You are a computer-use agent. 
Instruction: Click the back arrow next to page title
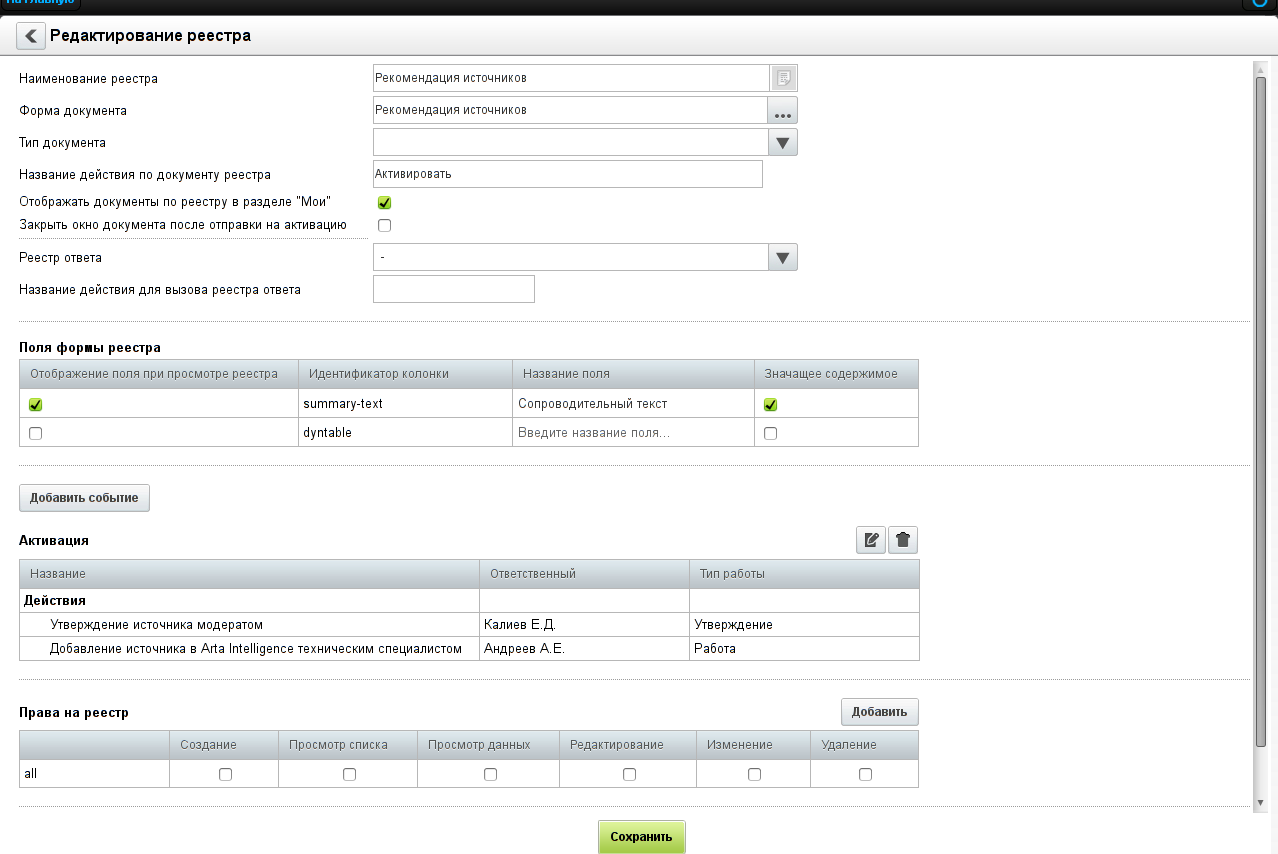[x=31, y=36]
